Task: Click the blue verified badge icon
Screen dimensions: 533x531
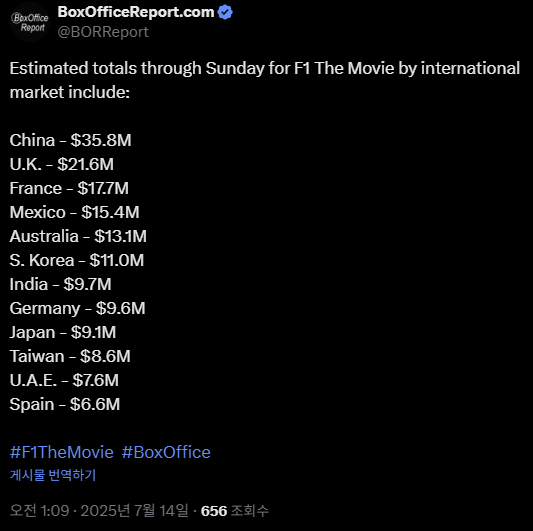Action: tap(225, 13)
